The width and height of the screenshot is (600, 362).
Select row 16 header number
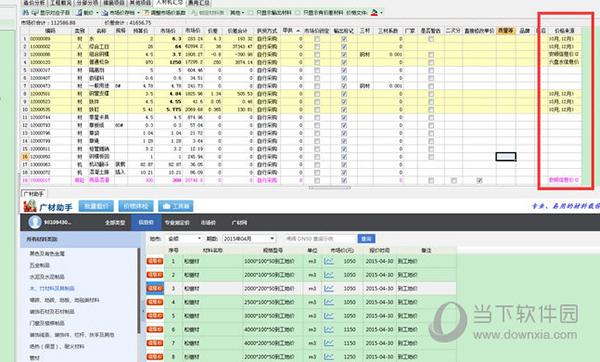[x=25, y=157]
